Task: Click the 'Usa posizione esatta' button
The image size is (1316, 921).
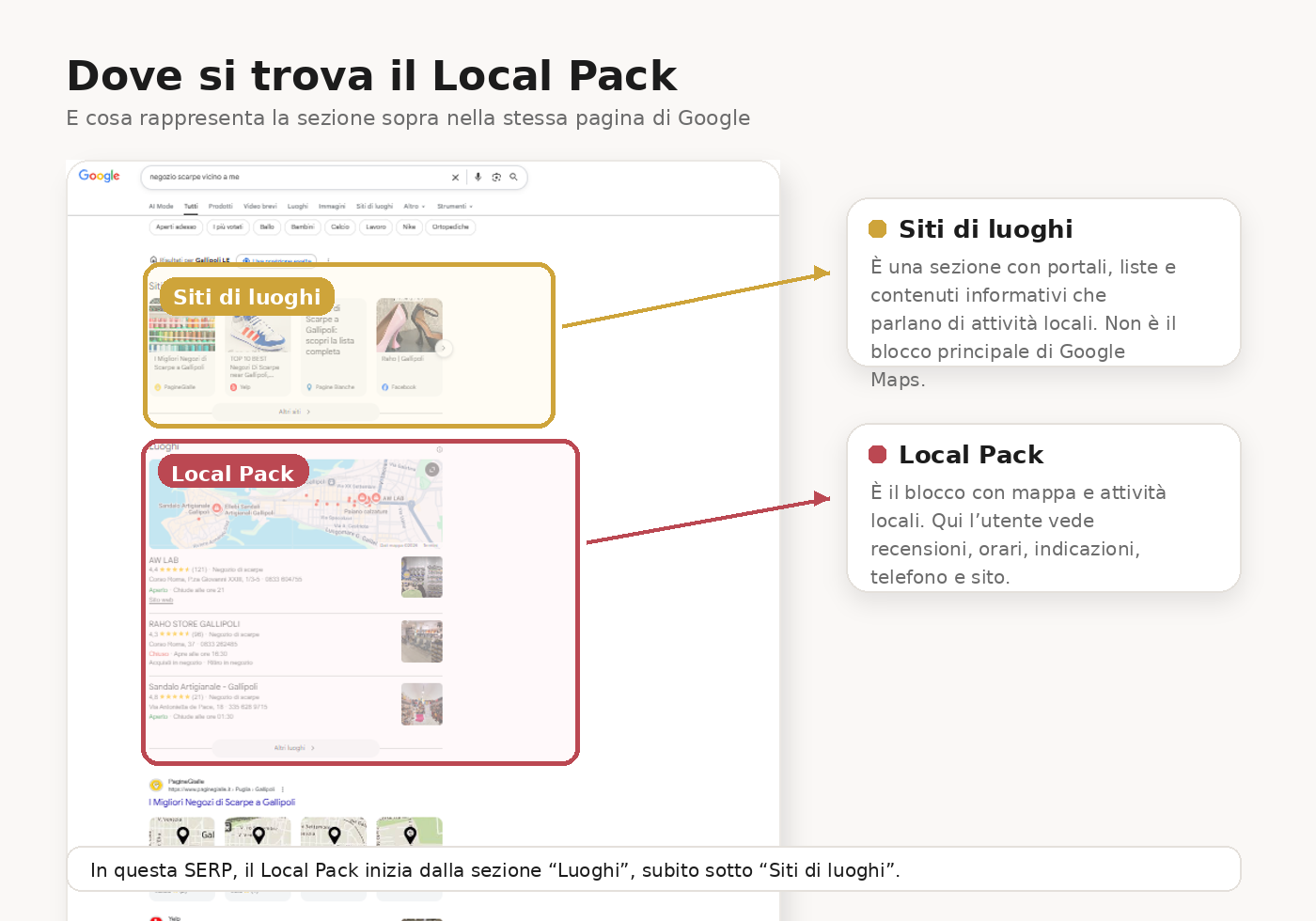Action: pos(276,260)
